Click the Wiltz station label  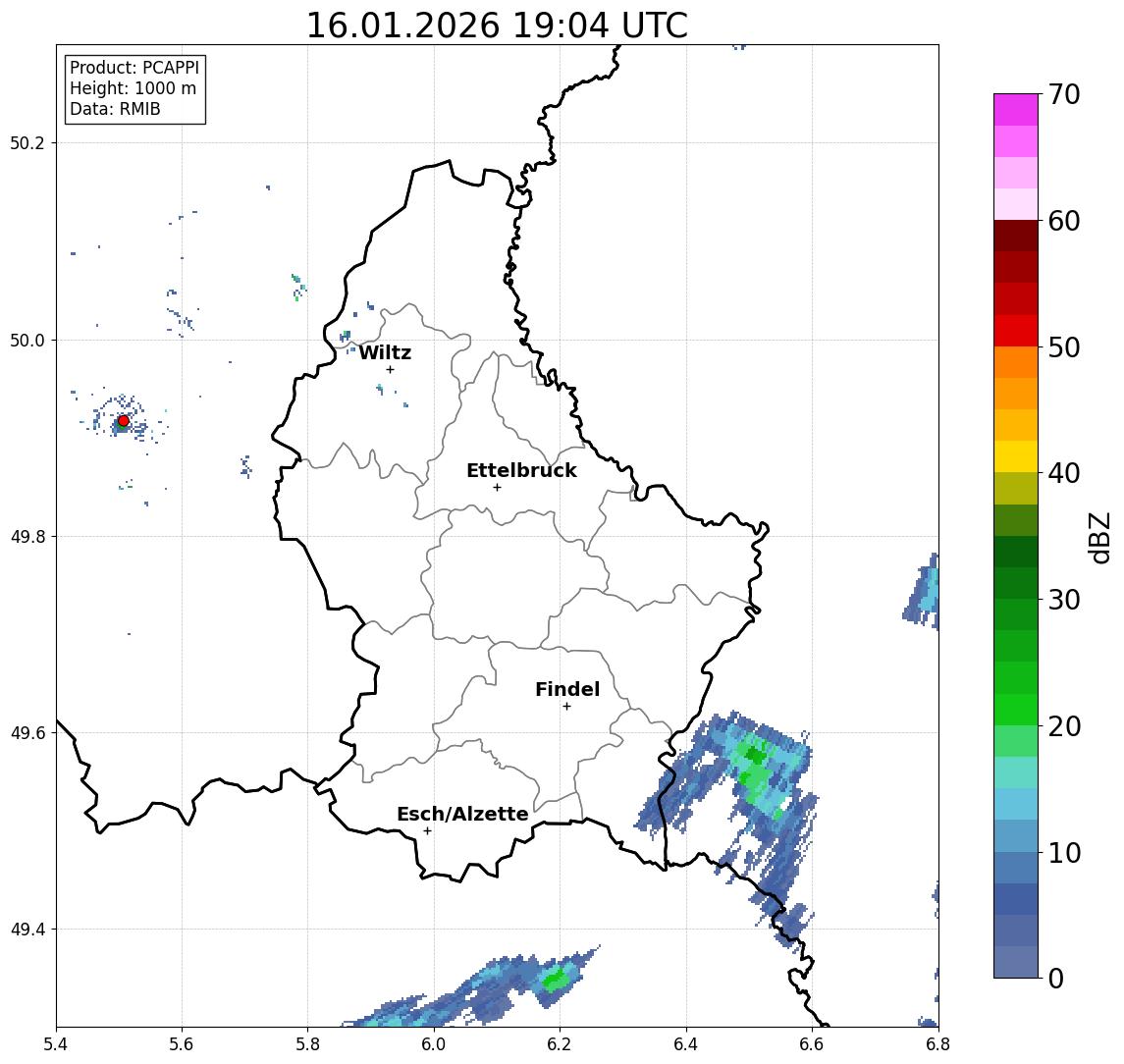(x=385, y=352)
